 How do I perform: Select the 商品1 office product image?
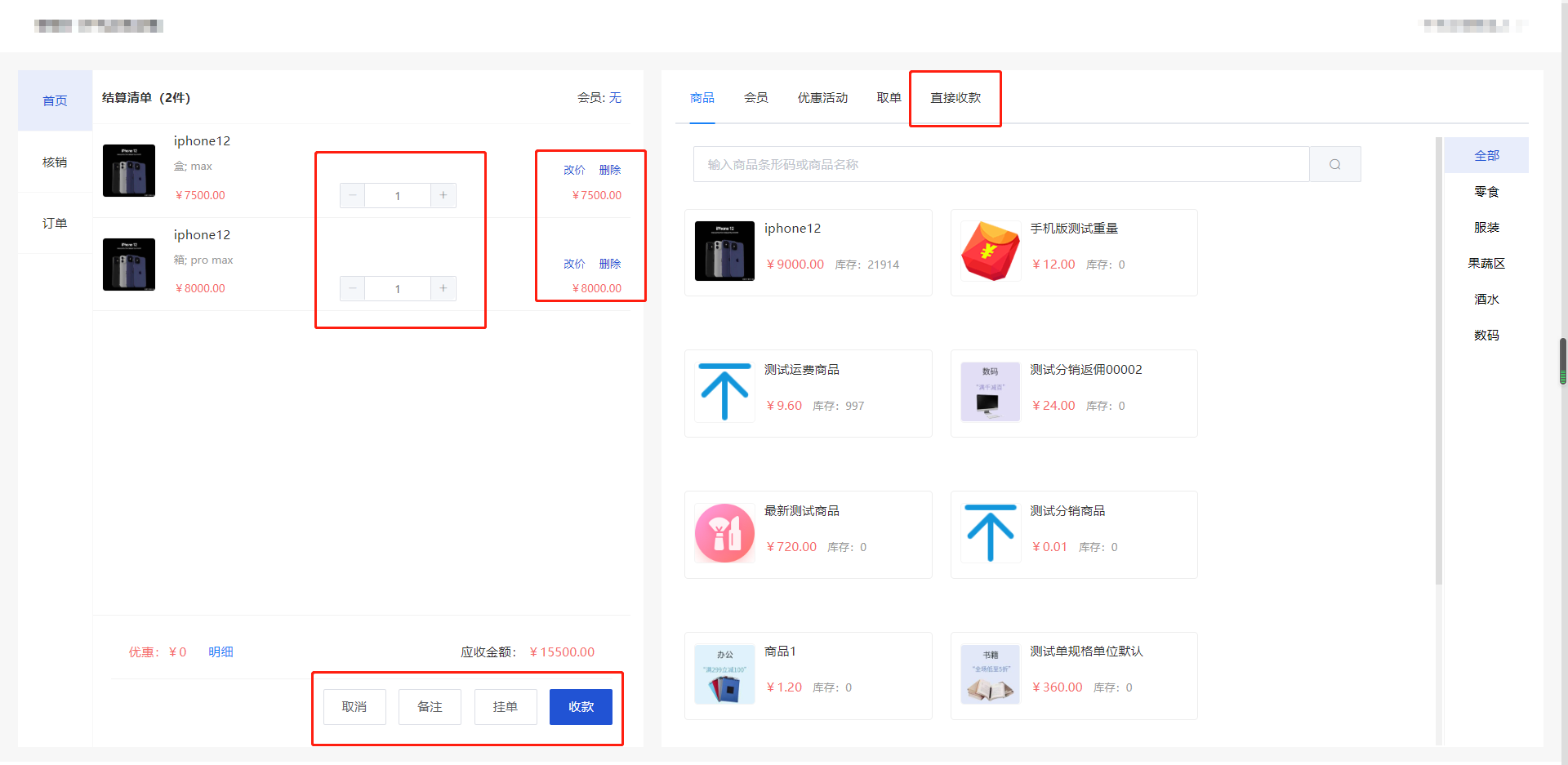pos(724,674)
